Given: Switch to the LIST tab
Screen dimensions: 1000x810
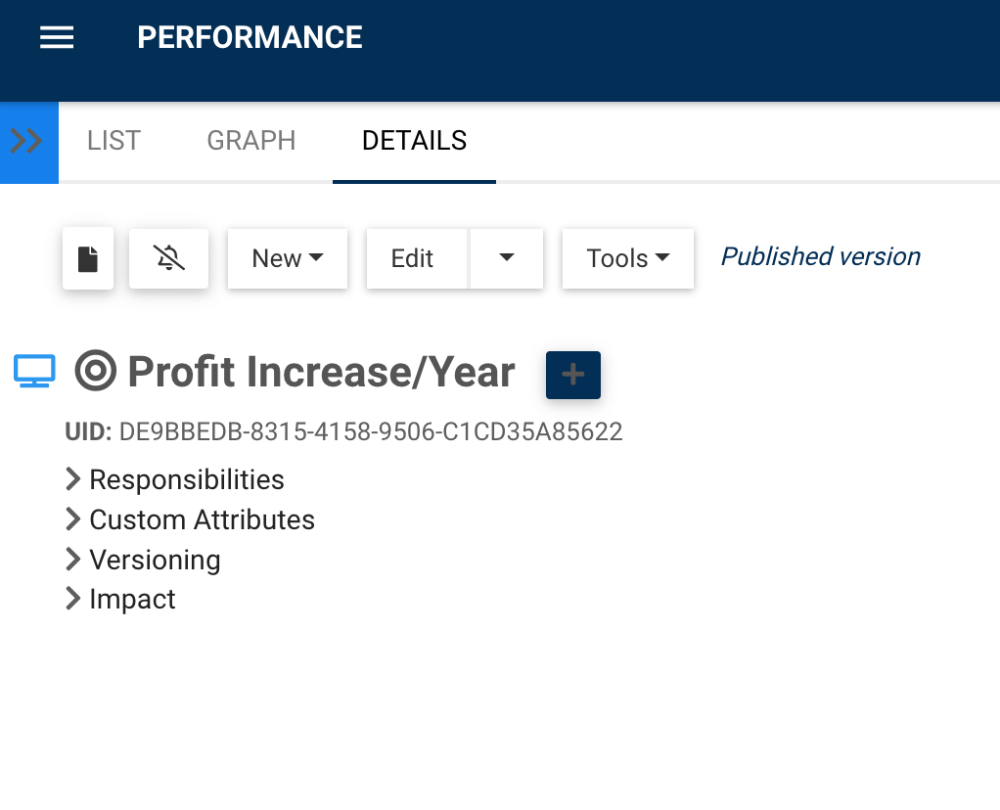Looking at the screenshot, I should pyautogui.click(x=114, y=141).
